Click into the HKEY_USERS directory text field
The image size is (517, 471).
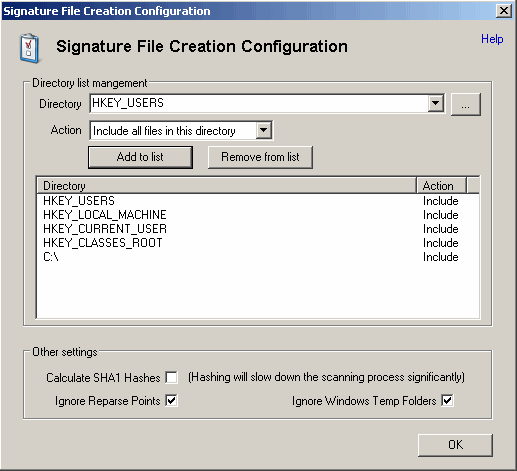coord(259,103)
